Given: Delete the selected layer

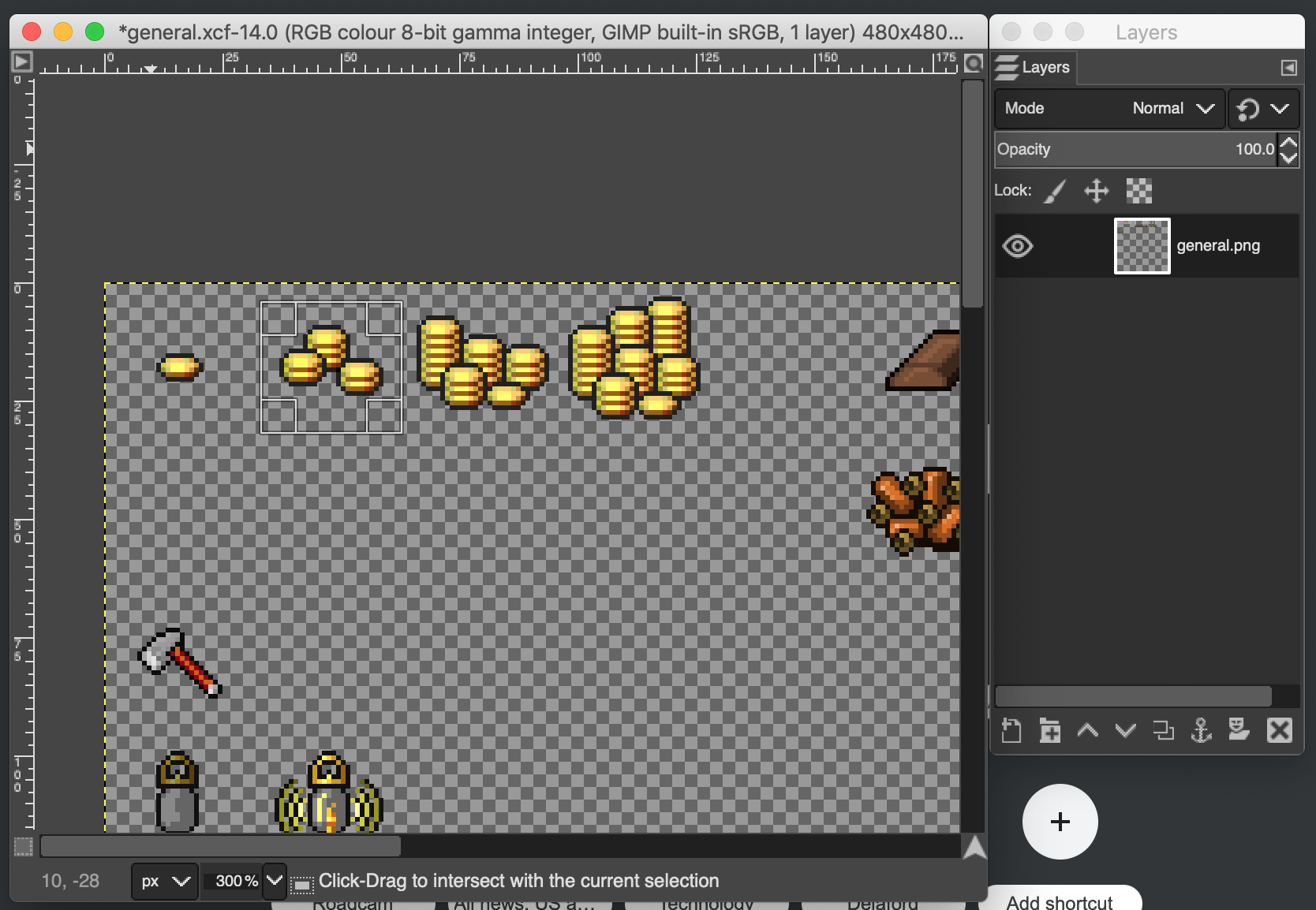Looking at the screenshot, I should tap(1279, 731).
